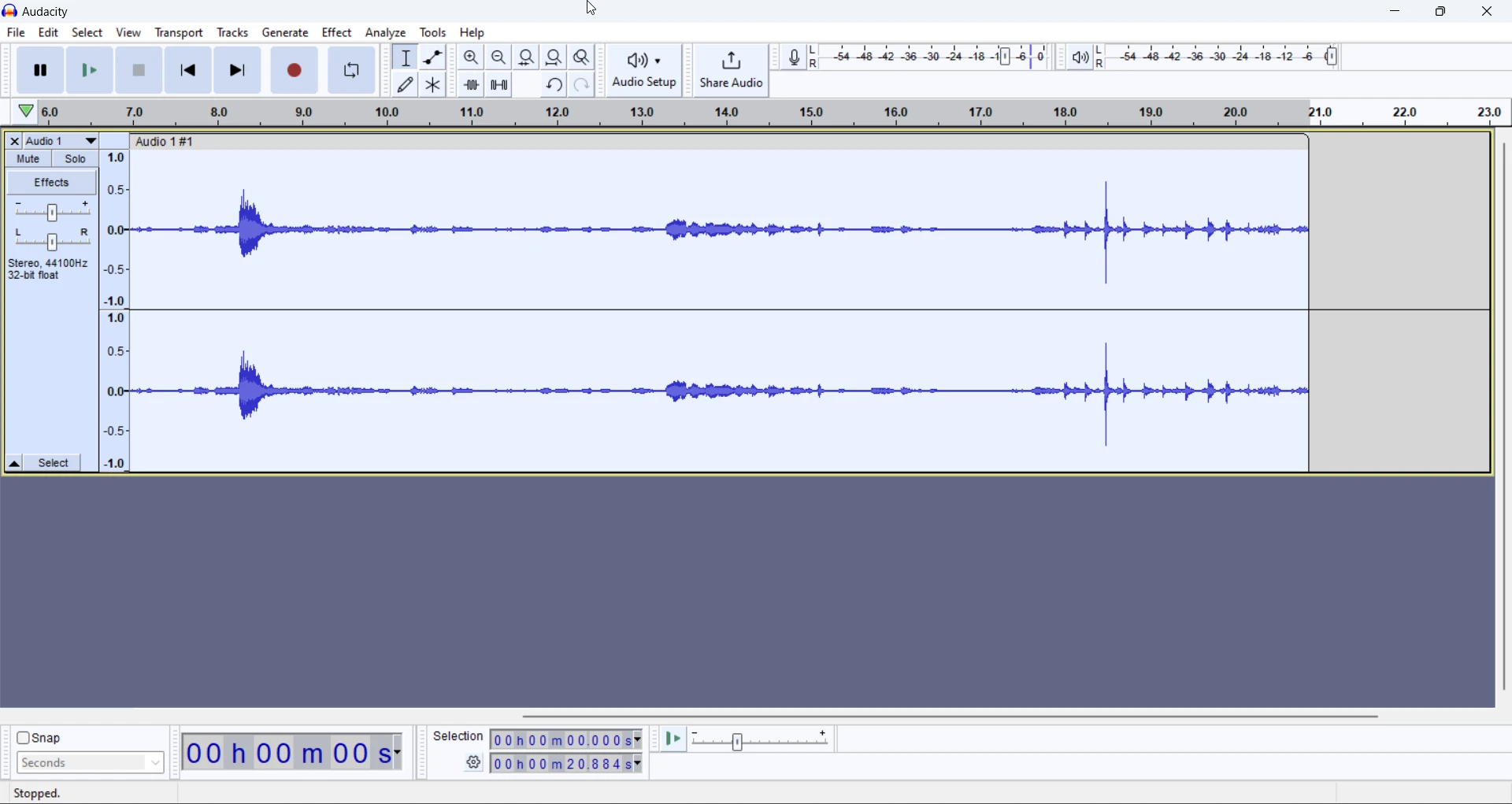Start recording with the Record button
The height and width of the screenshot is (804, 1512).
pyautogui.click(x=295, y=71)
